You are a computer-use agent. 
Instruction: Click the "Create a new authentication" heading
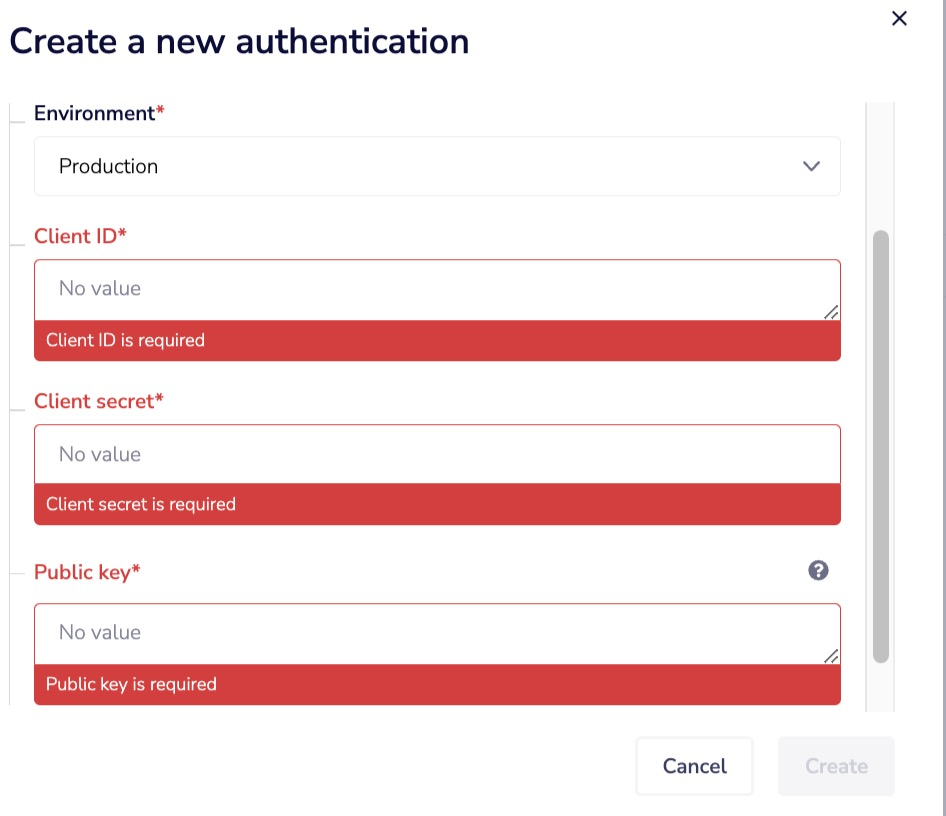click(239, 42)
